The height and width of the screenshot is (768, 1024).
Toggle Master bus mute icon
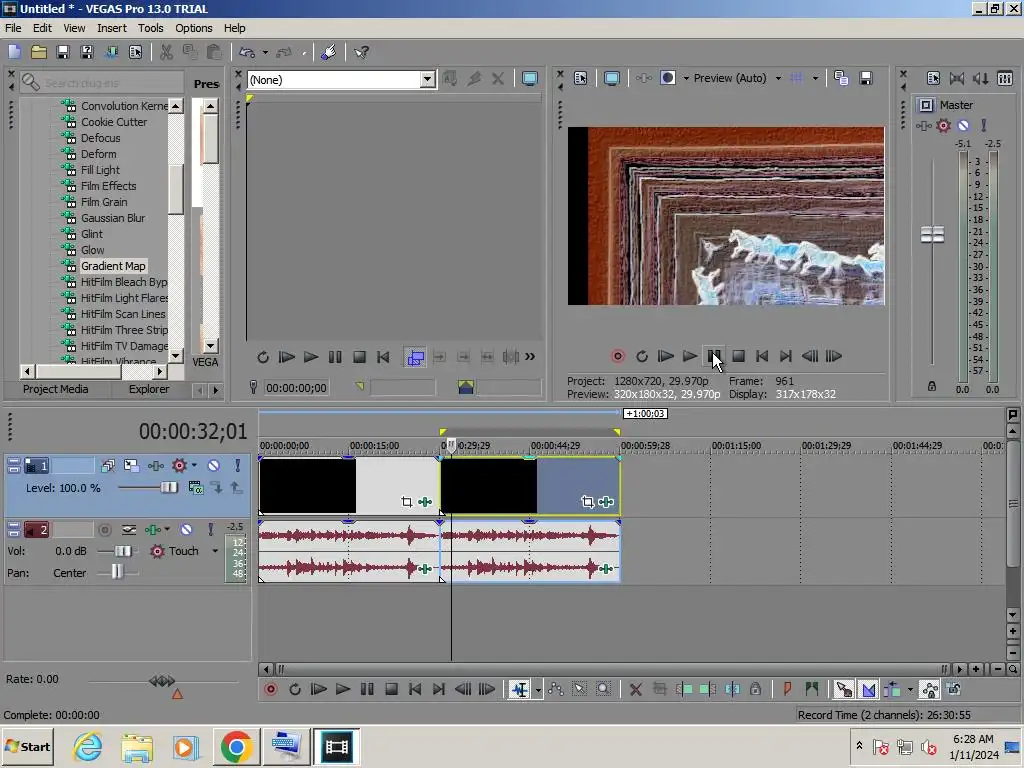tap(963, 125)
